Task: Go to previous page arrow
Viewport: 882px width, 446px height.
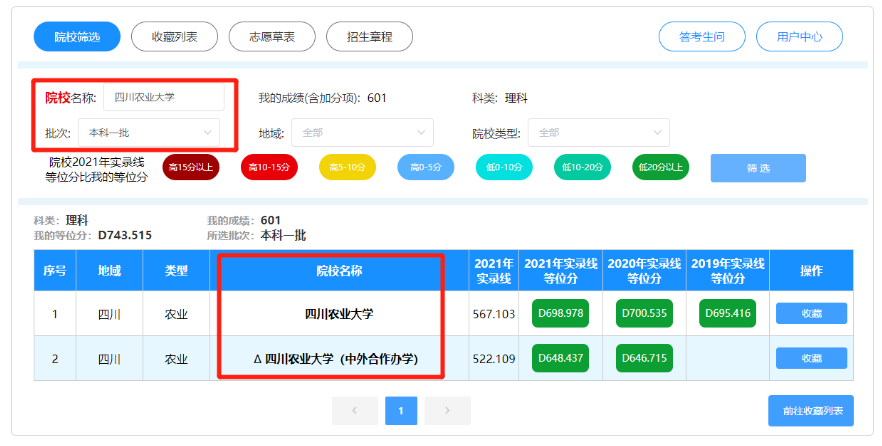Action: 354,411
